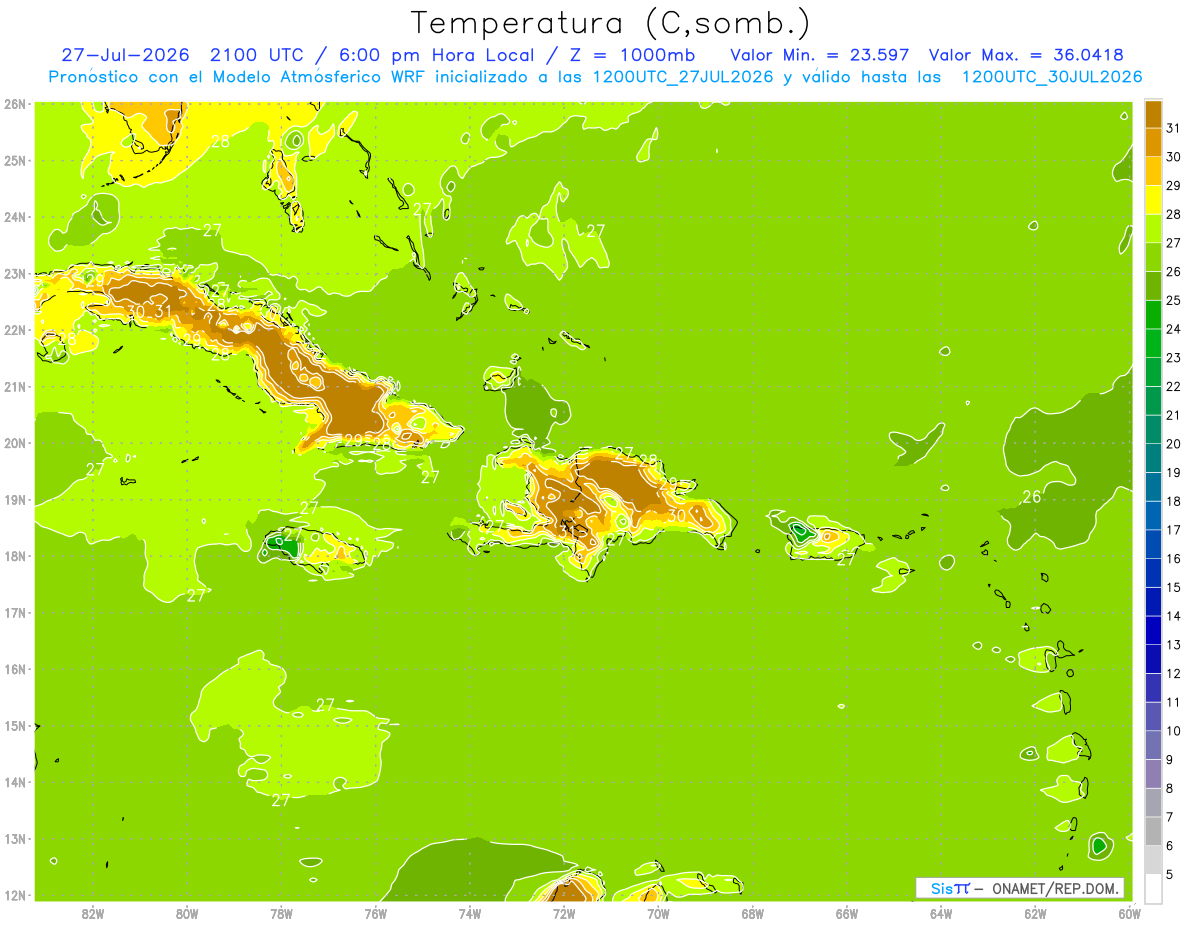Click the 22N latitude axis label
Screen dimensions: 1200x927
pyautogui.click(x=14, y=330)
